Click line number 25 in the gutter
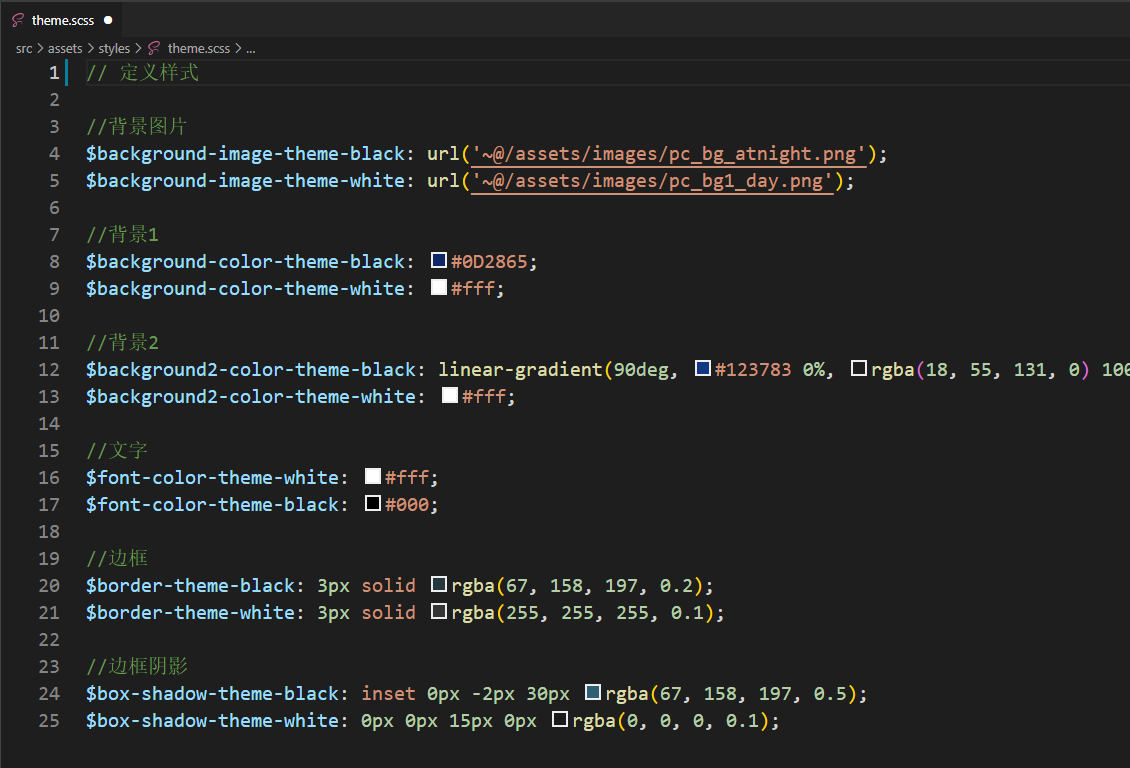 (49, 720)
